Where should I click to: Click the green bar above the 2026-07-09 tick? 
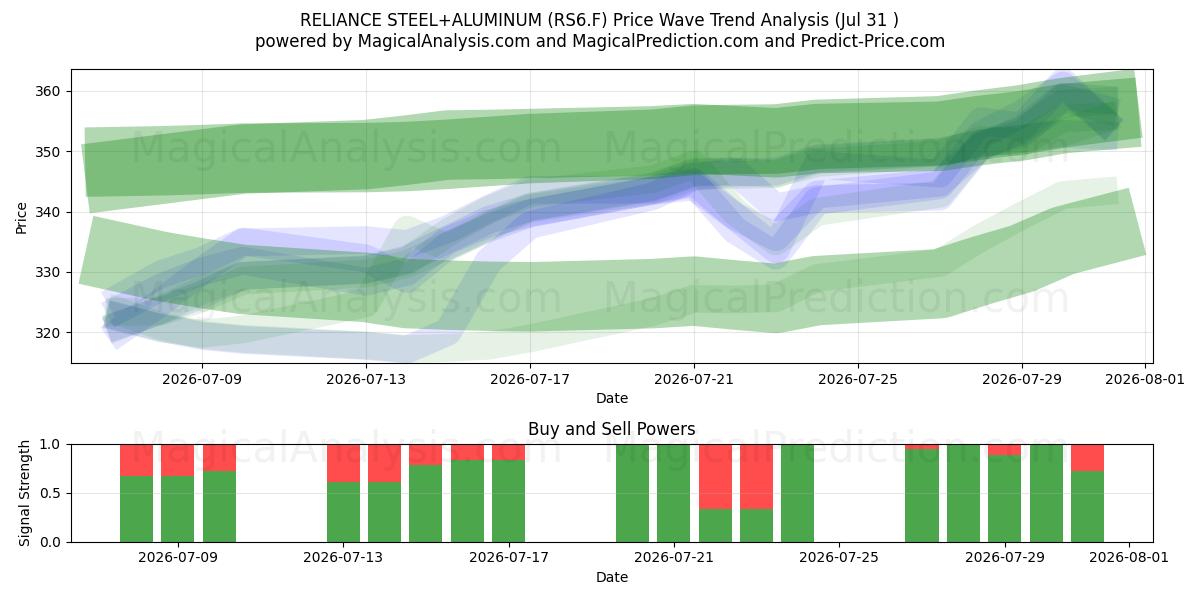click(x=178, y=509)
